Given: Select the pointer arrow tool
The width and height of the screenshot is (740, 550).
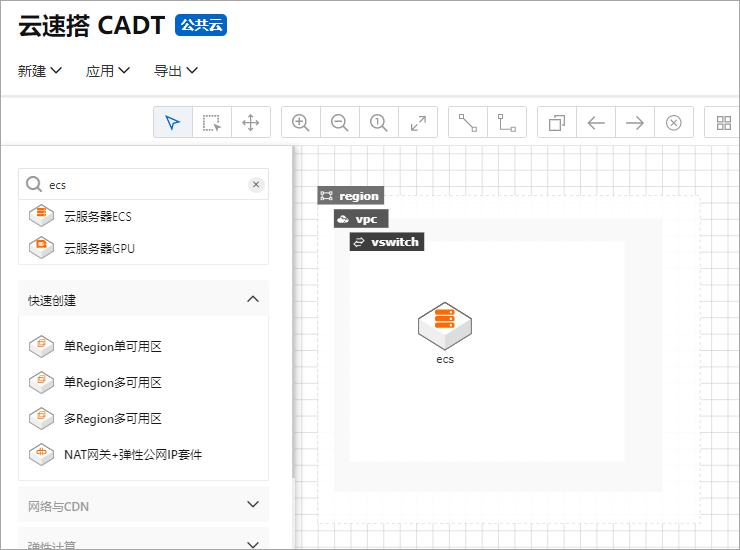Looking at the screenshot, I should pyautogui.click(x=173, y=123).
